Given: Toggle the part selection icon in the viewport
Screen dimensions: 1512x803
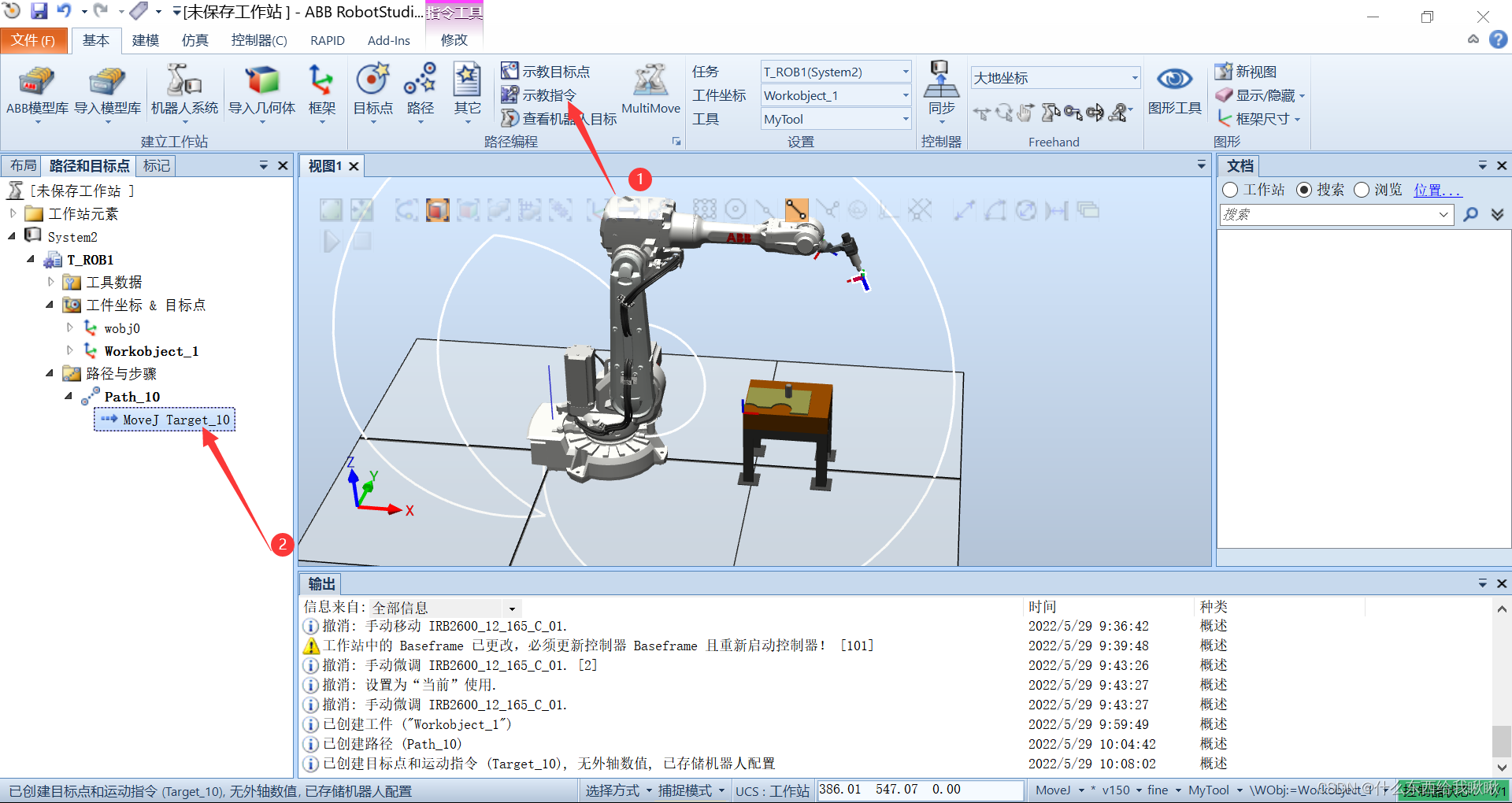Looking at the screenshot, I should coord(438,210).
